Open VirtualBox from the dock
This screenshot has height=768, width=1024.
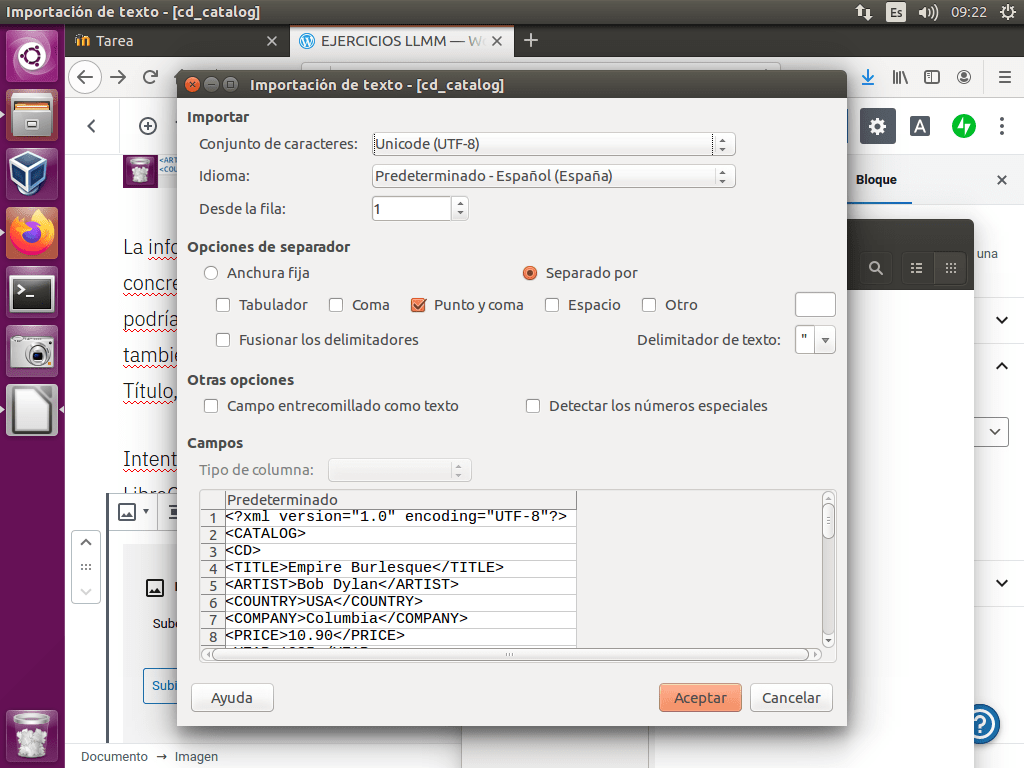[33, 174]
